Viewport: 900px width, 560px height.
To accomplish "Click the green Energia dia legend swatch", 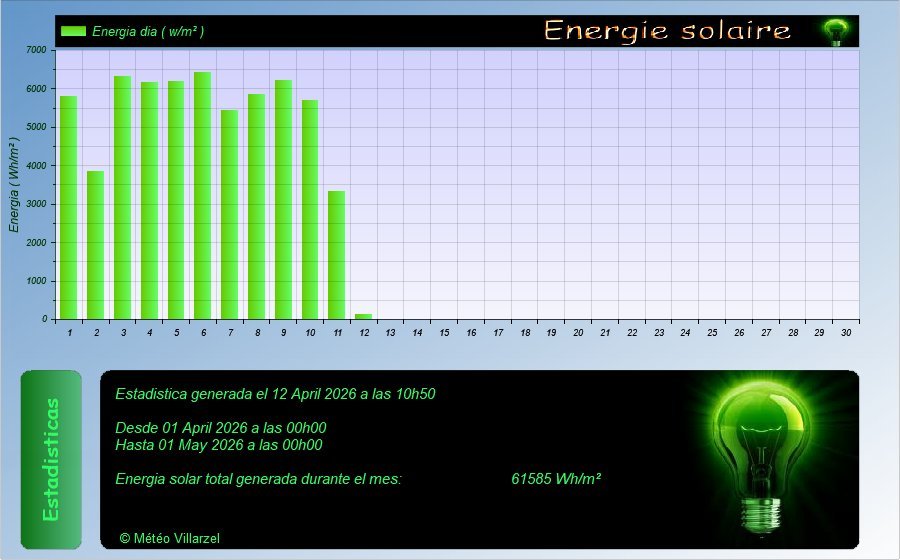I will [x=73, y=31].
